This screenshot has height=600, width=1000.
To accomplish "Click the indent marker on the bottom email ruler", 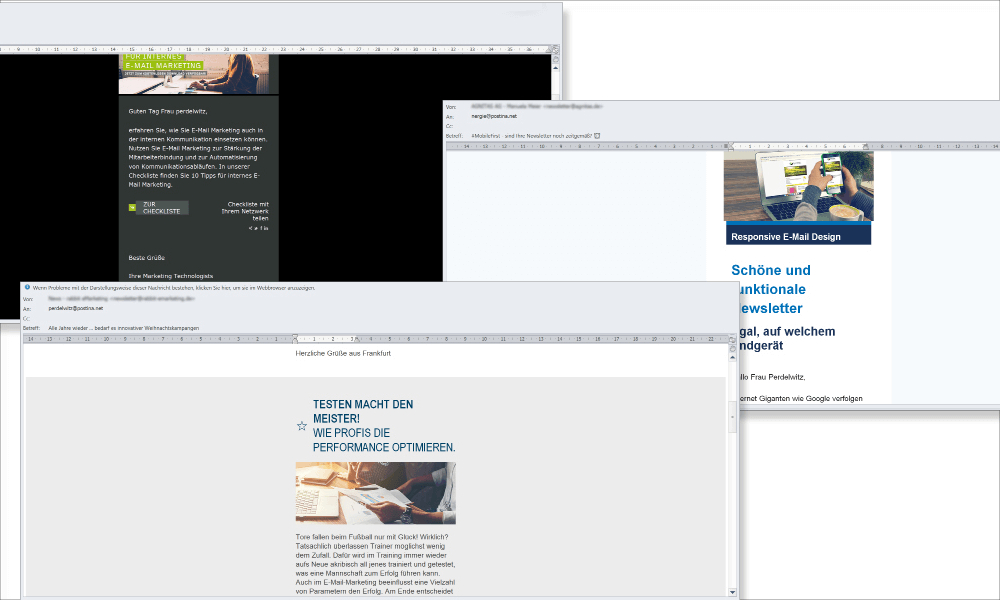I will (x=295, y=339).
